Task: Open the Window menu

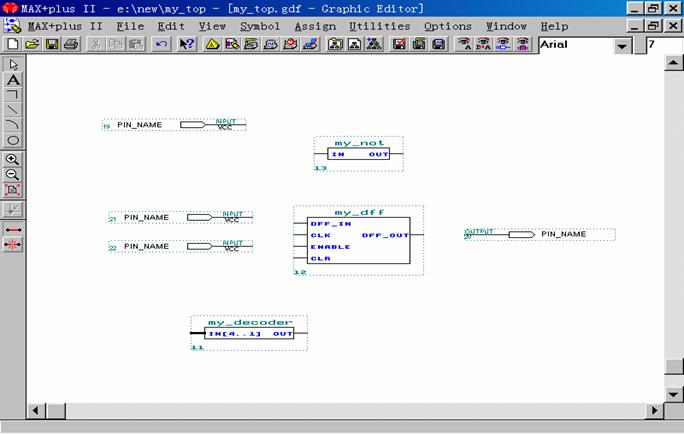Action: tap(506, 26)
